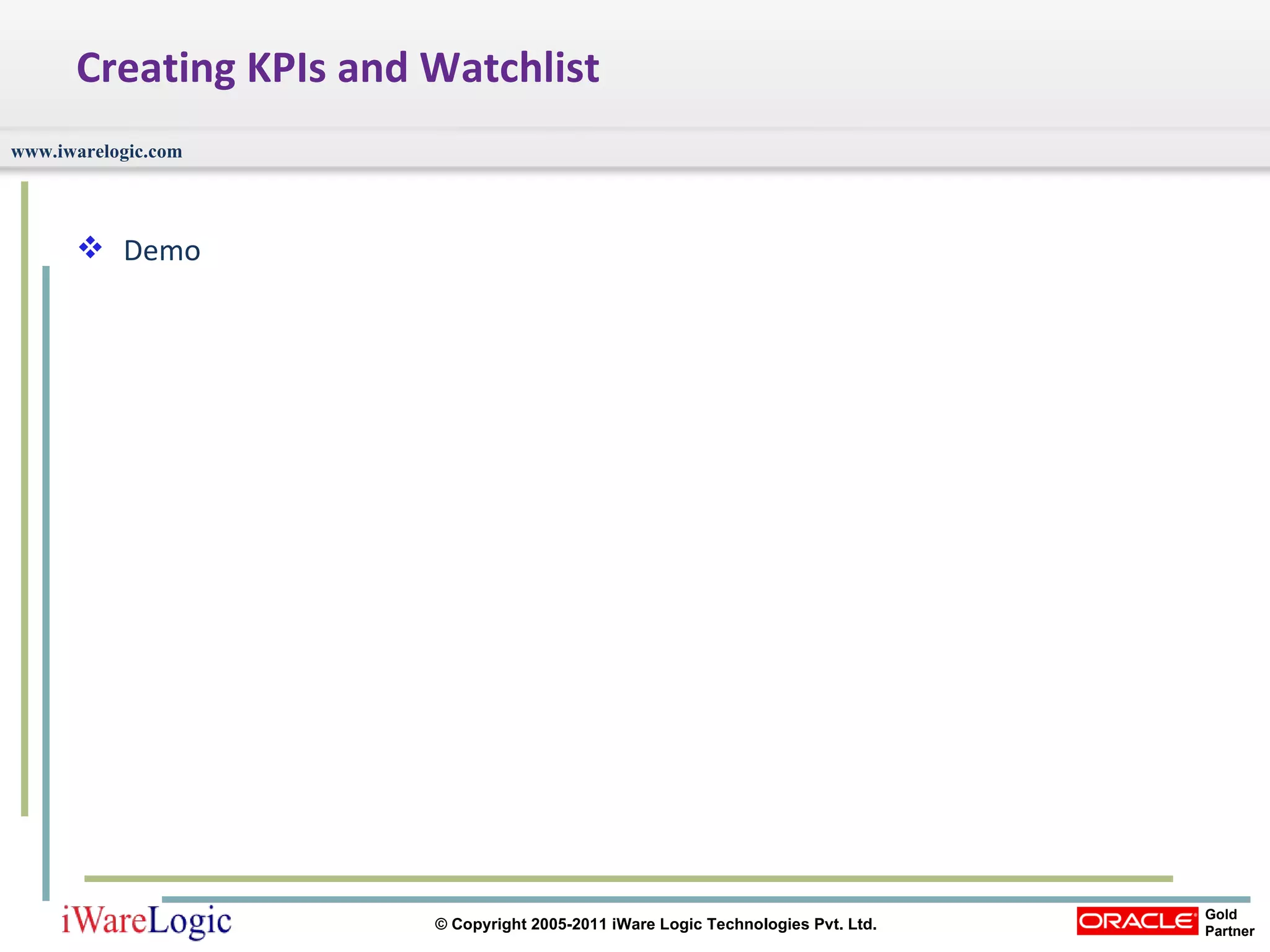Click iWare Logic Technologies in the copyright
The image size is (1270, 952).
711,924
